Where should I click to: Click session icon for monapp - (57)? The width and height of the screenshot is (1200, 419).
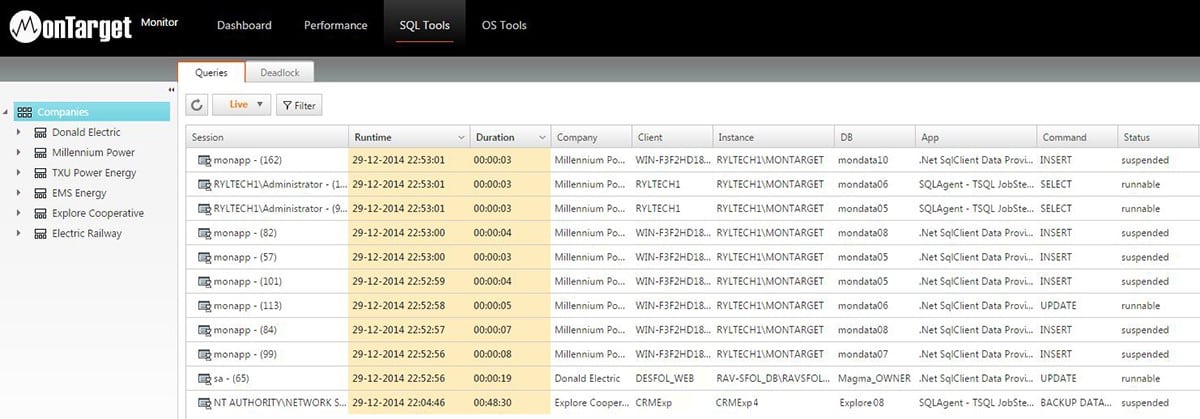tap(204, 257)
